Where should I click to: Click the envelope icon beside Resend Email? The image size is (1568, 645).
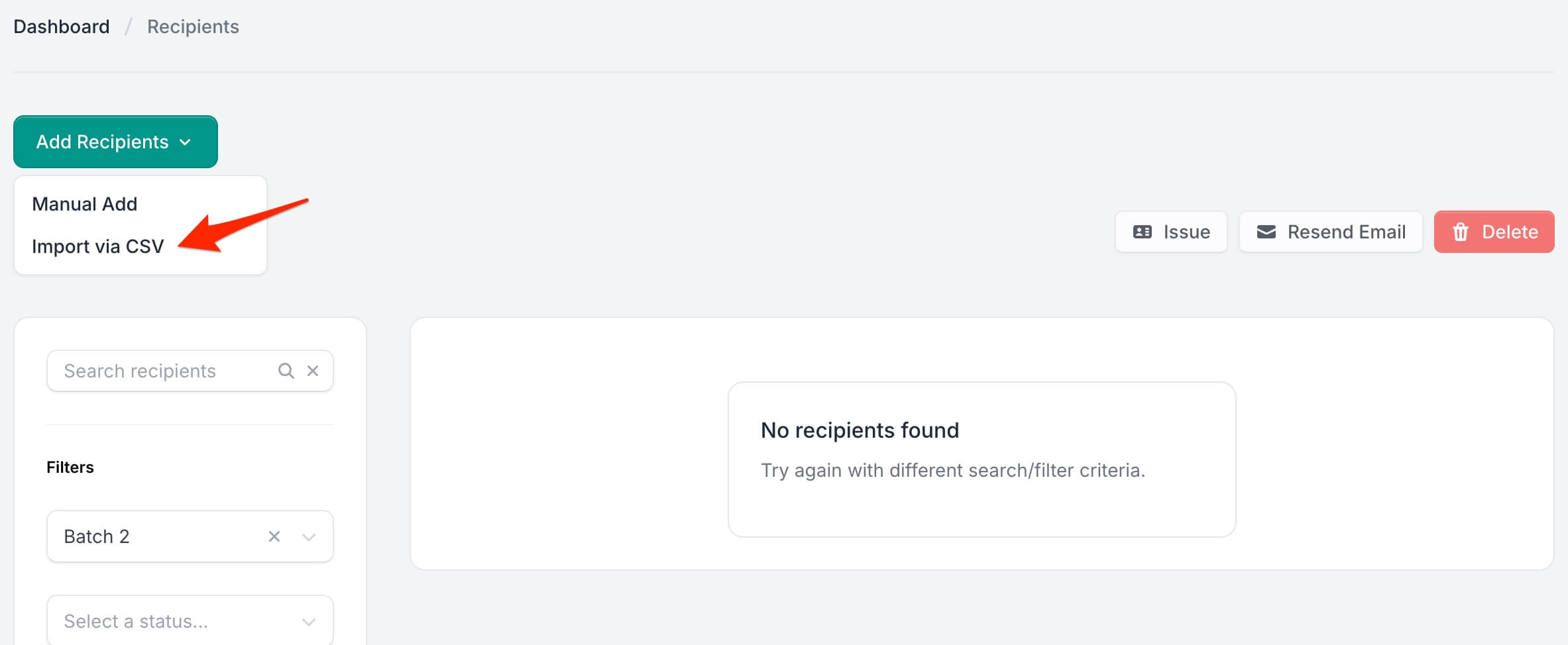pos(1265,232)
